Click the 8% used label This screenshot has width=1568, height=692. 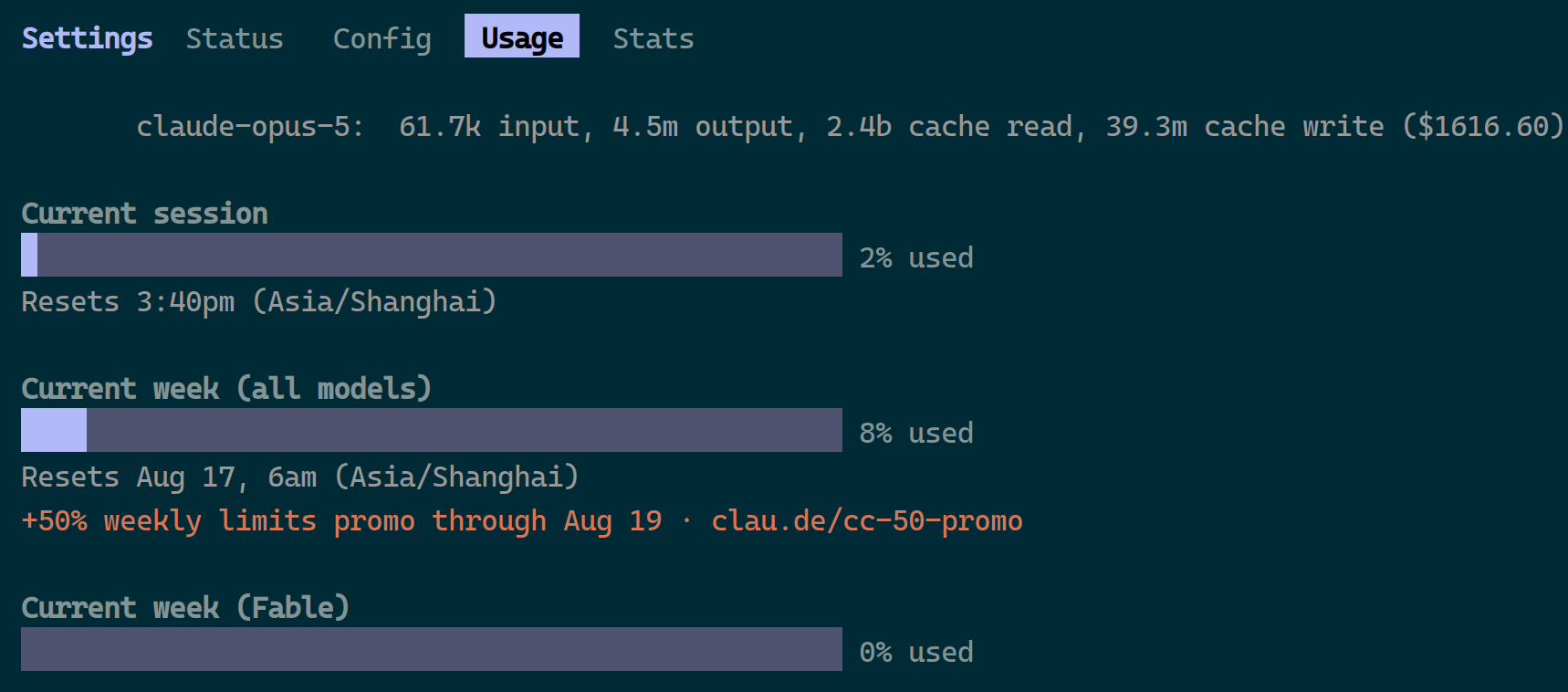click(916, 433)
